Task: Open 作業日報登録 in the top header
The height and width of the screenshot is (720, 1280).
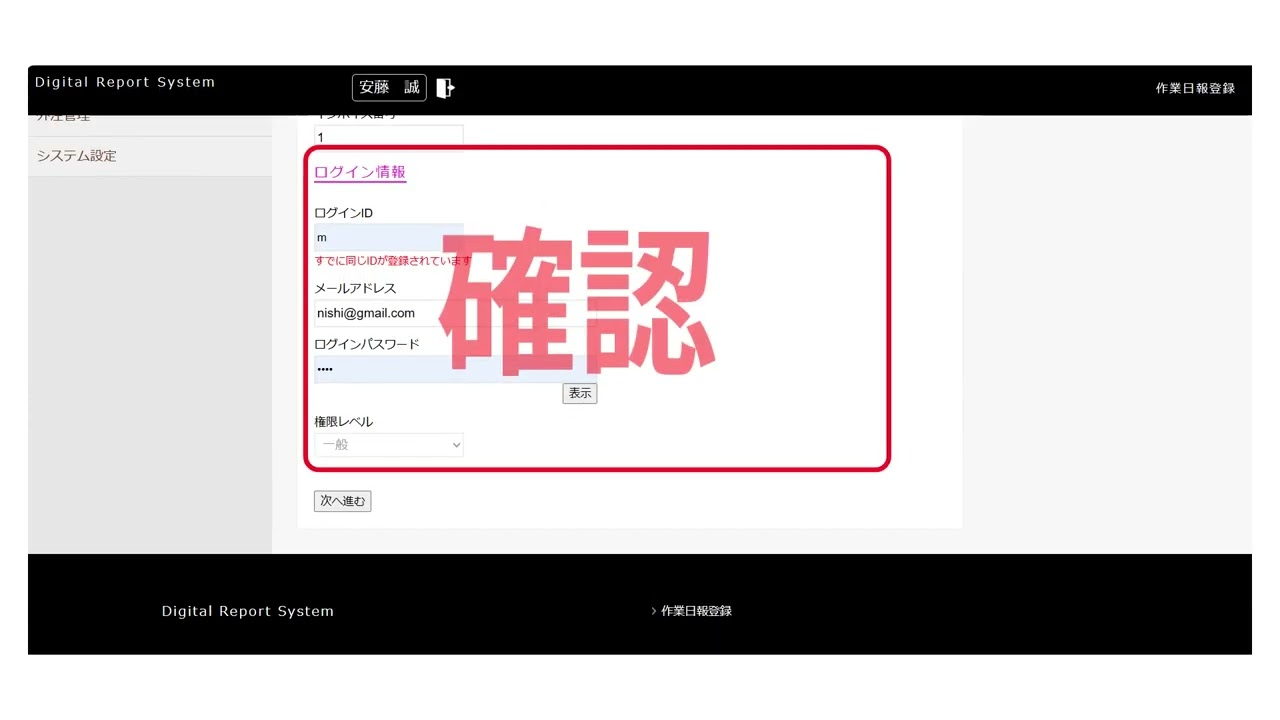Action: (1195, 88)
